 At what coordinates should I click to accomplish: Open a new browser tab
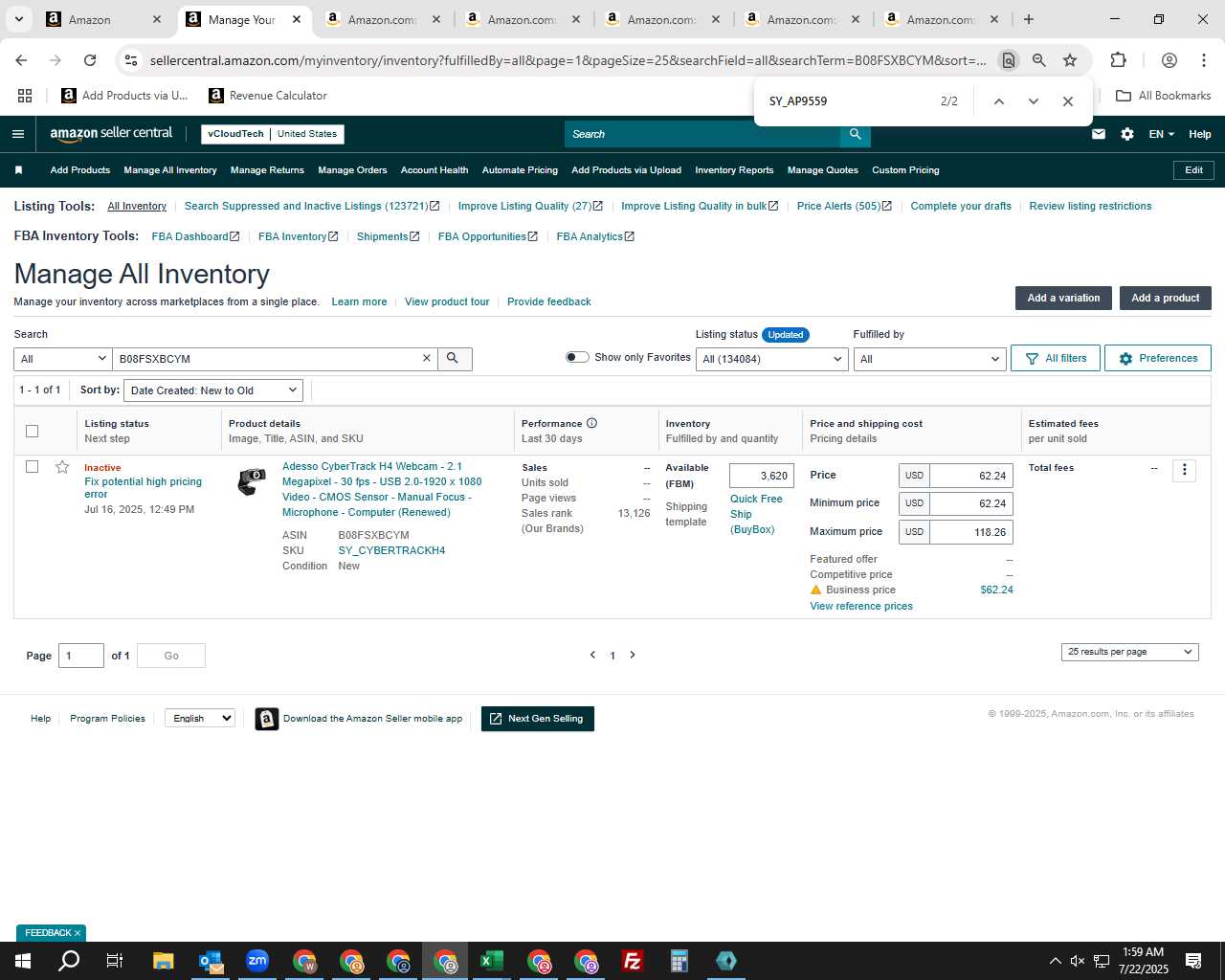pyautogui.click(x=1029, y=19)
